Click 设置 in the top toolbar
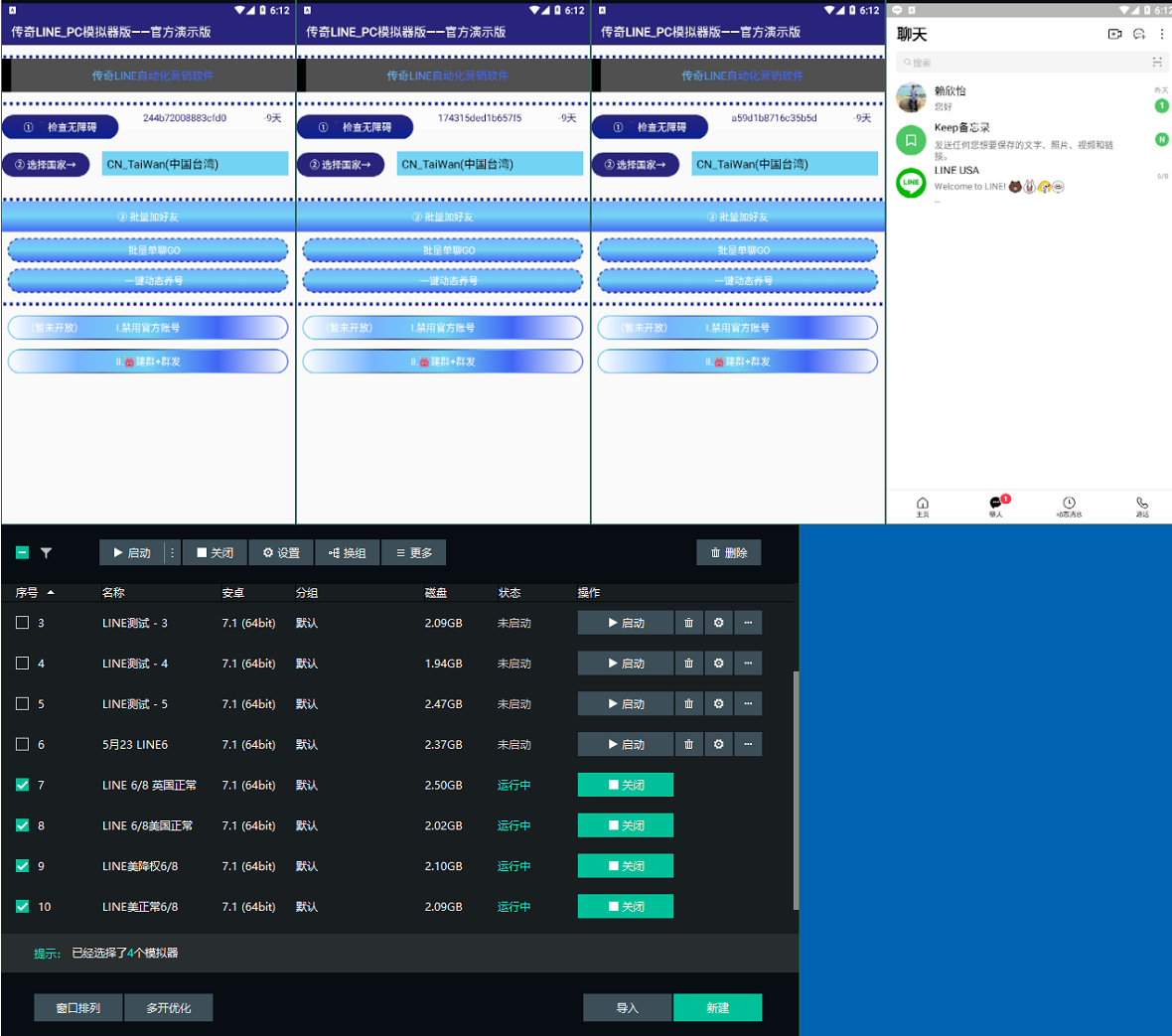The width and height of the screenshot is (1172, 1036). point(282,553)
